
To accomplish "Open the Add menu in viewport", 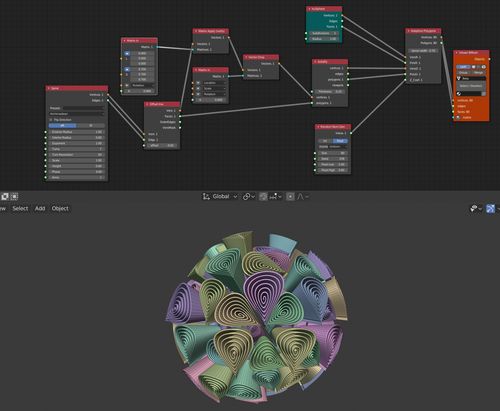I will (40, 208).
